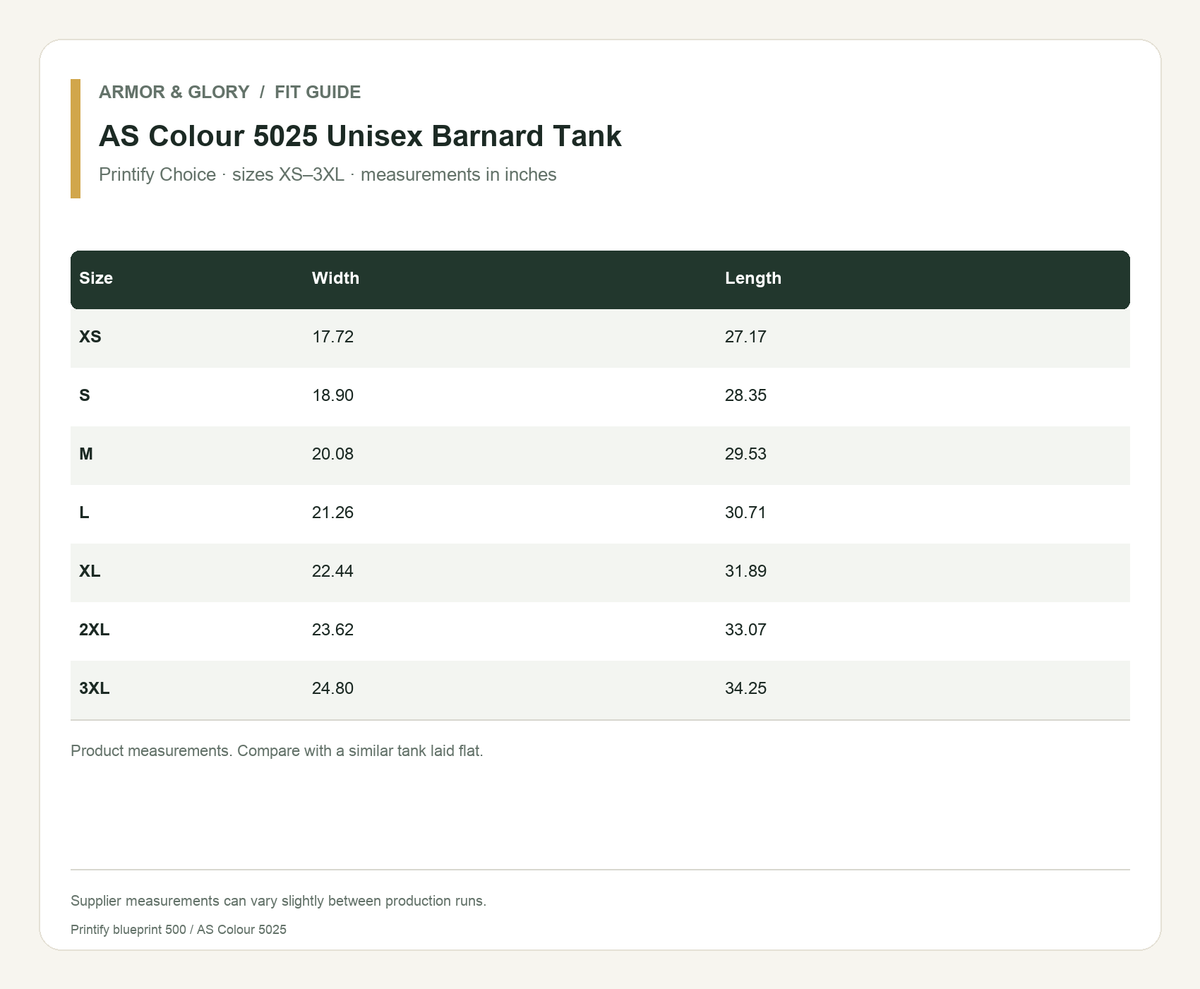Select the XS size row label
1200x989 pixels.
point(90,337)
